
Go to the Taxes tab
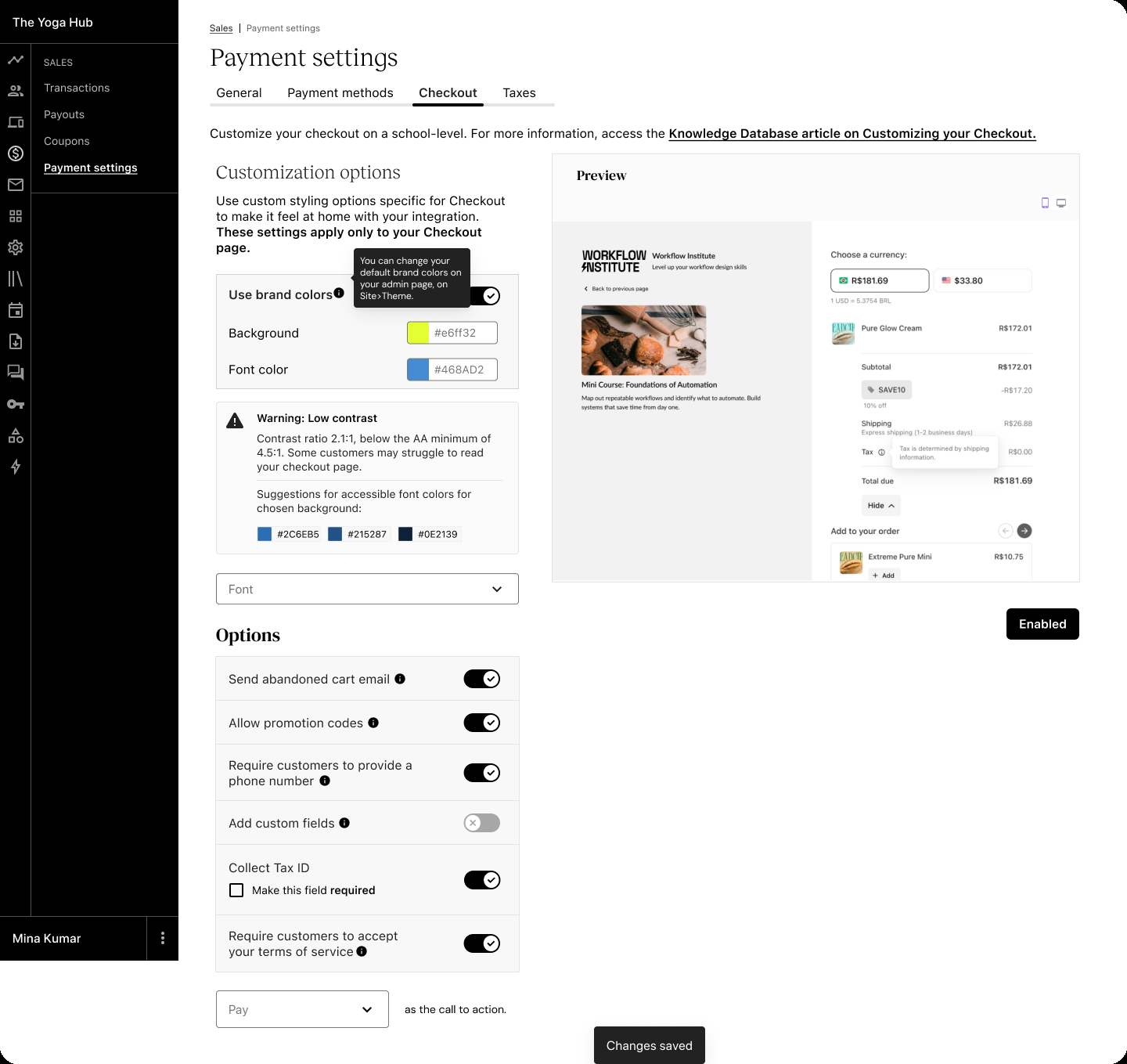[519, 92]
